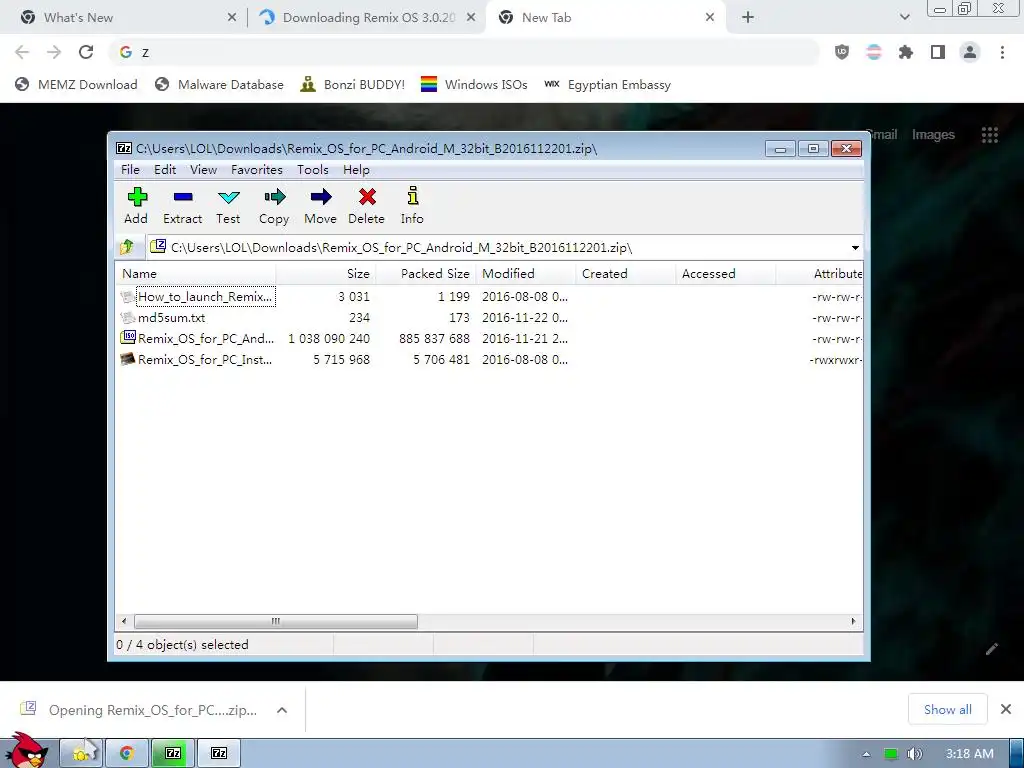The image size is (1024, 768).
Task: Open the Help menu in 7-Zip
Action: point(356,170)
